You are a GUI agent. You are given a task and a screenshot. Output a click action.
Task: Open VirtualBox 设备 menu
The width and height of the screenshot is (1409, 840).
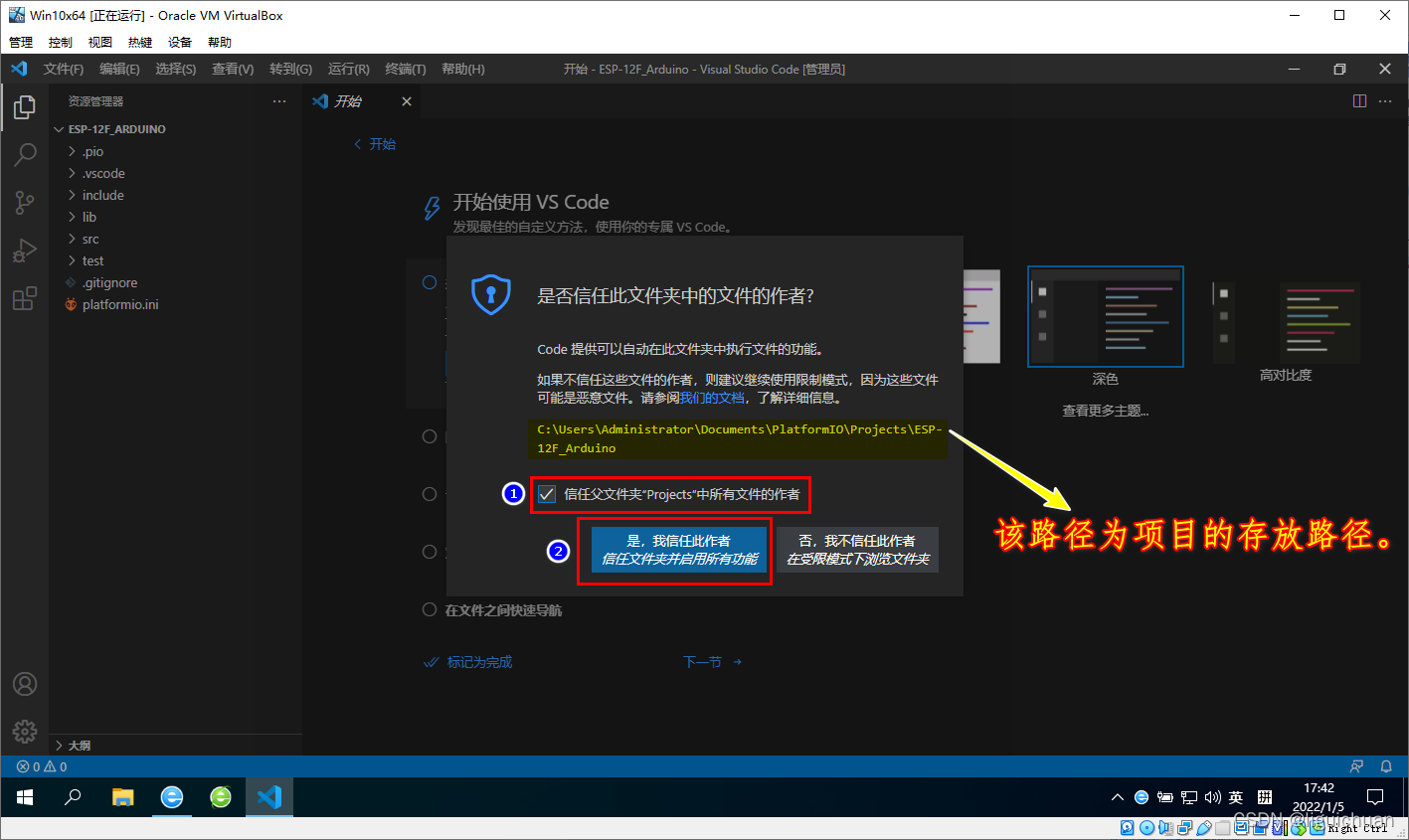tap(180, 42)
